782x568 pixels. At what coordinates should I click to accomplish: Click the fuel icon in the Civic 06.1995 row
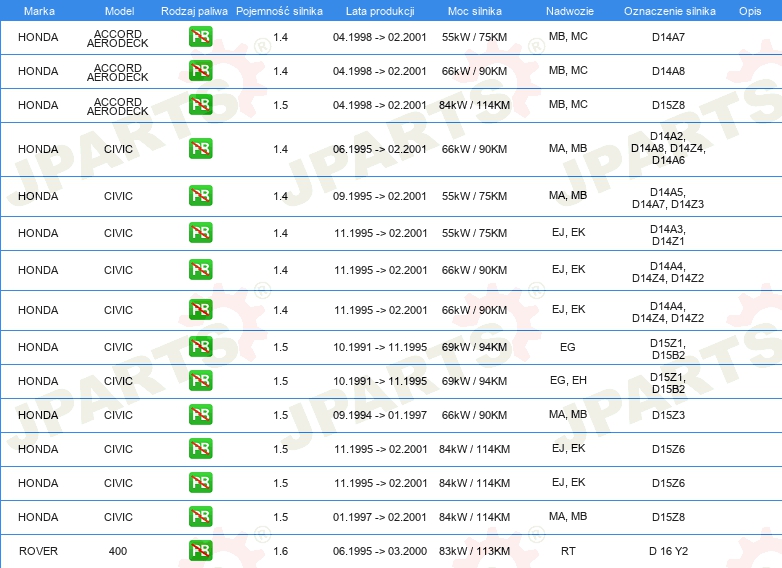click(x=200, y=148)
